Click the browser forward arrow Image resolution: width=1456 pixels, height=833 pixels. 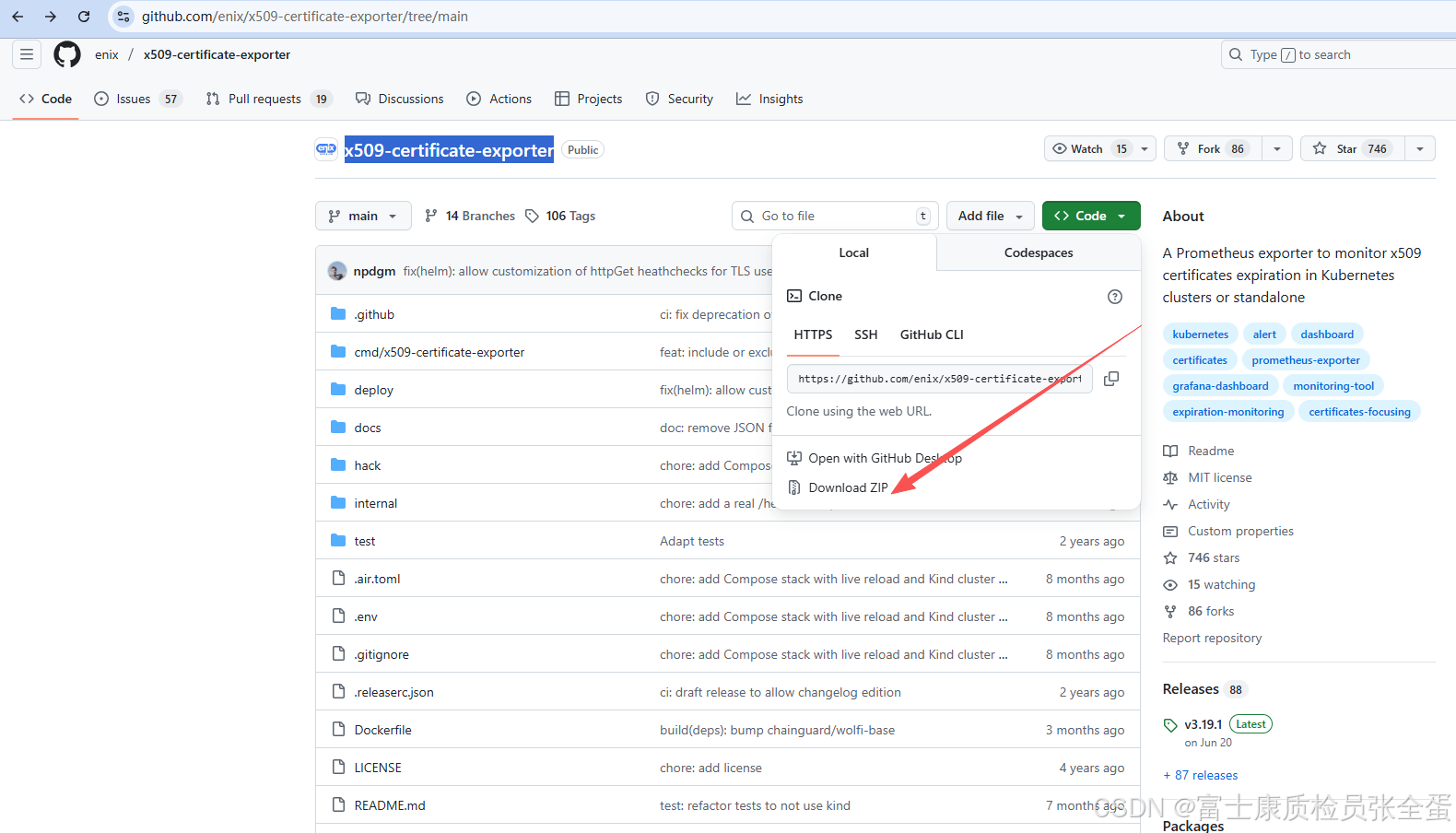pyautogui.click(x=51, y=17)
